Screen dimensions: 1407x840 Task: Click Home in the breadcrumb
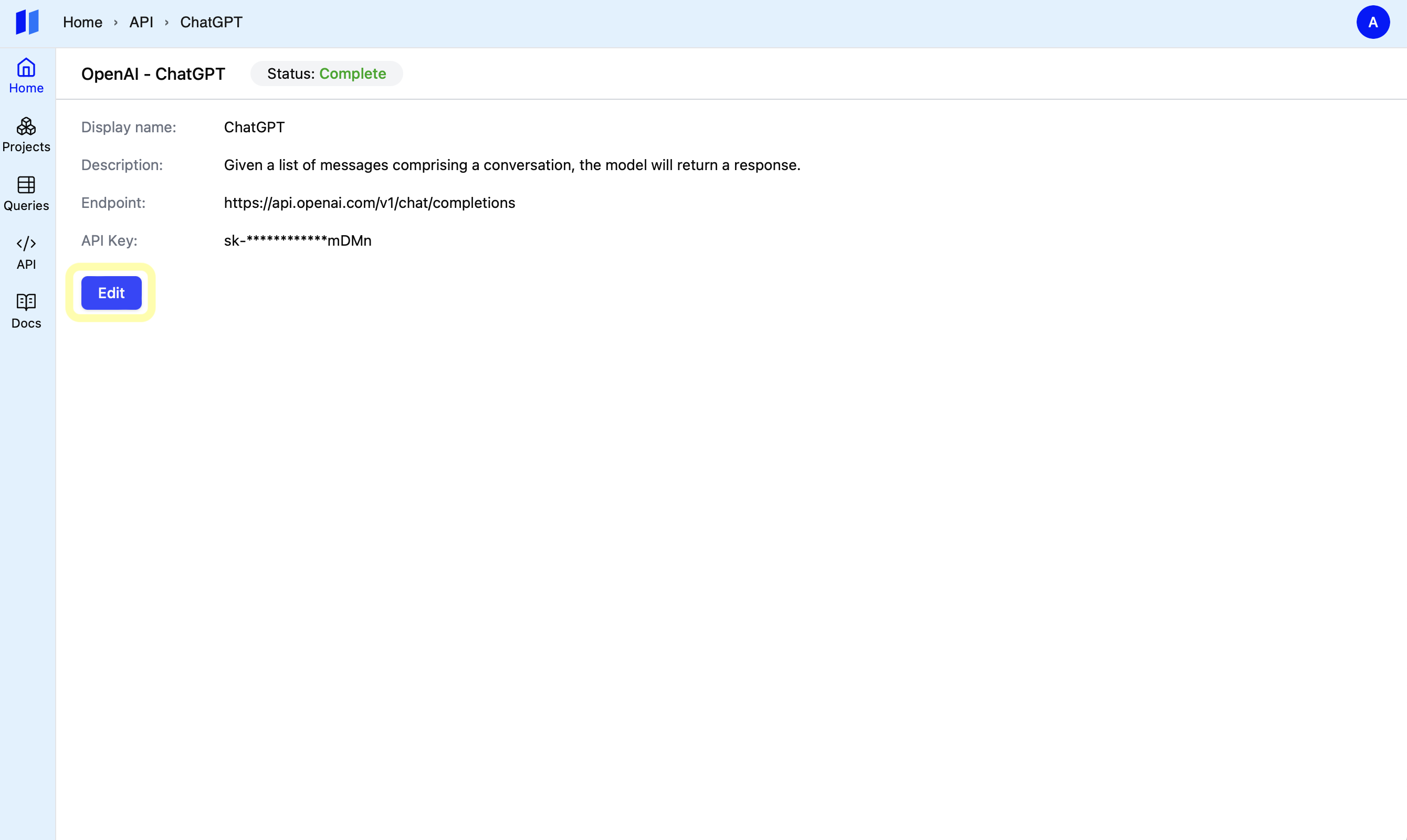pos(82,23)
